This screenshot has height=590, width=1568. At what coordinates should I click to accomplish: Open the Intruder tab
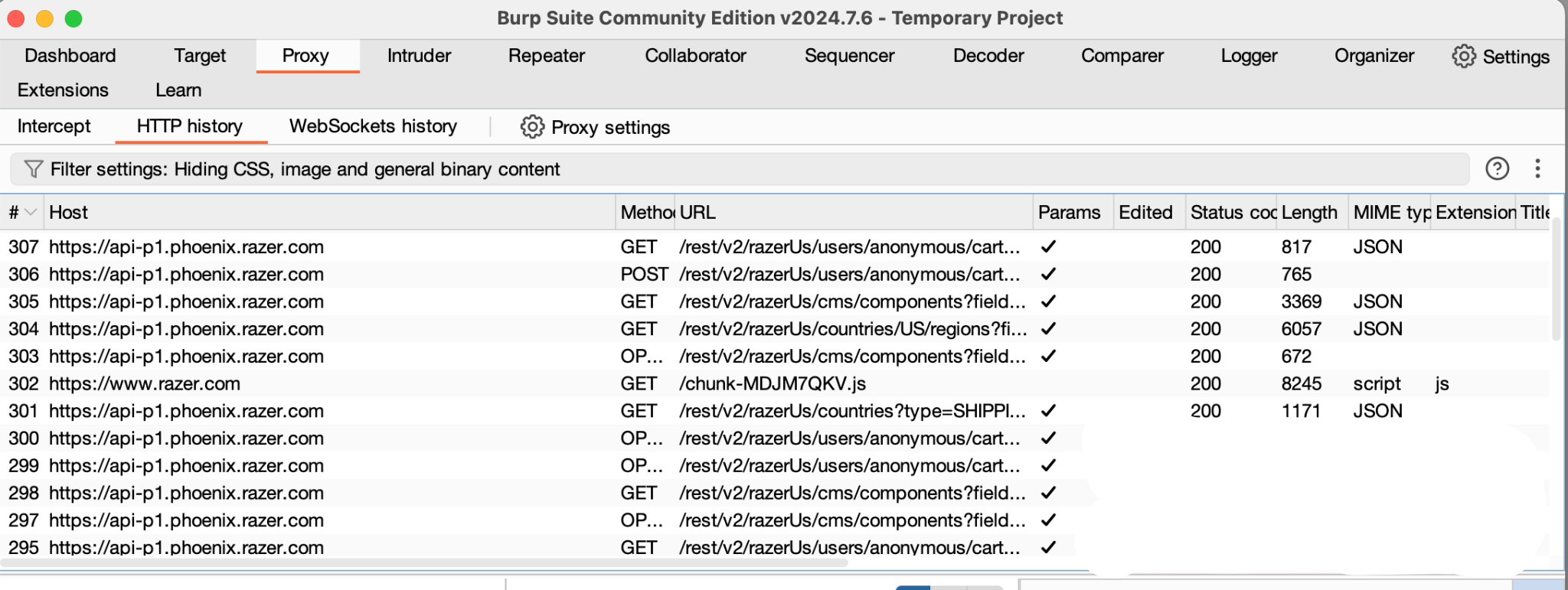click(x=419, y=56)
